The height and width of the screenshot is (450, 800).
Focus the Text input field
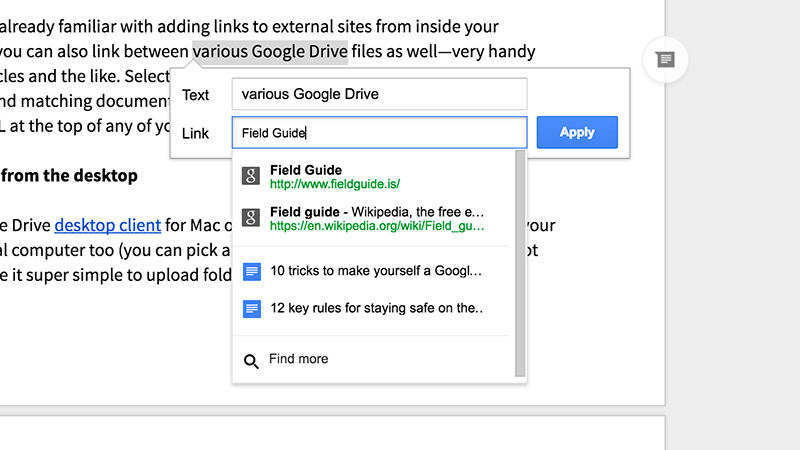pos(379,95)
